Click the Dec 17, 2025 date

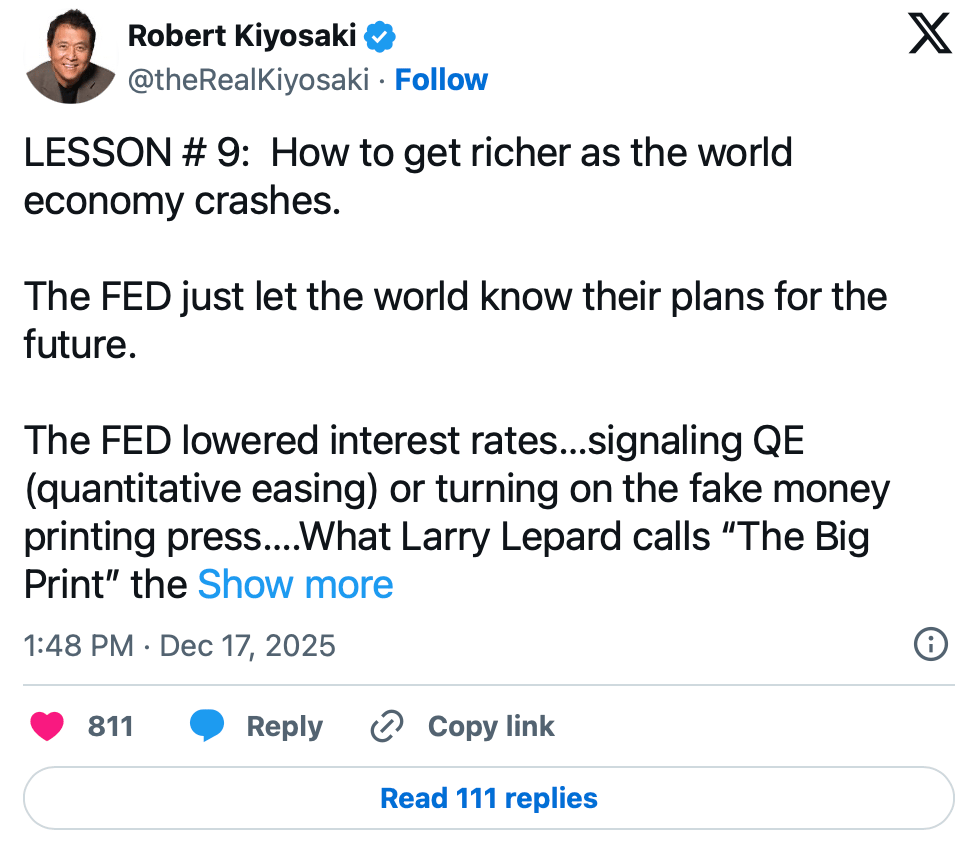(247, 645)
